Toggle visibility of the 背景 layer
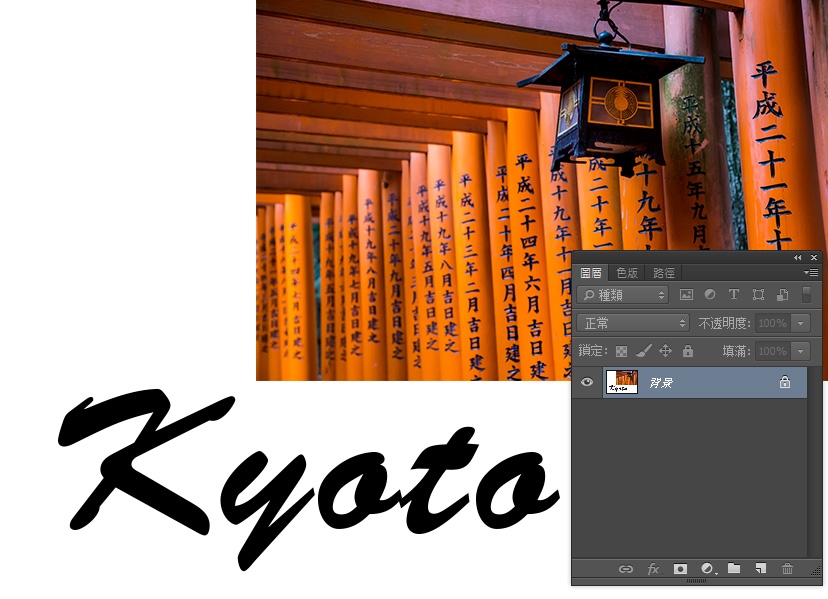This screenshot has width=828, height=599. click(587, 382)
